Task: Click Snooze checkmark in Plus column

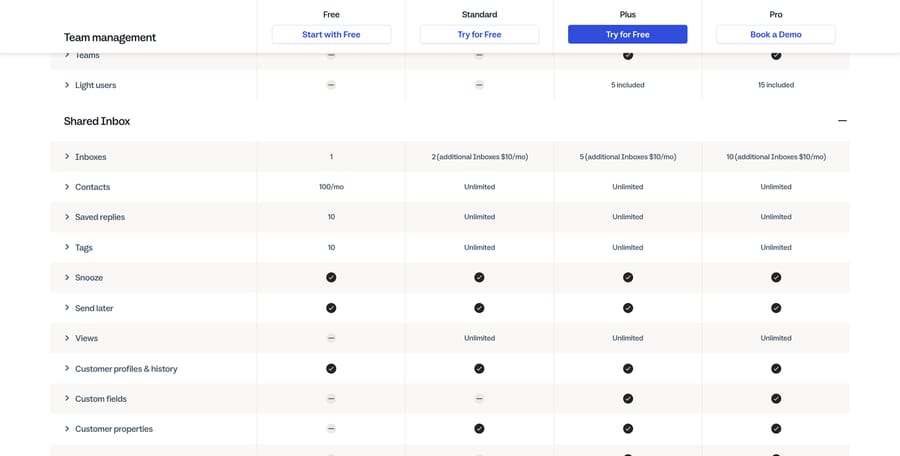Action: tap(628, 277)
